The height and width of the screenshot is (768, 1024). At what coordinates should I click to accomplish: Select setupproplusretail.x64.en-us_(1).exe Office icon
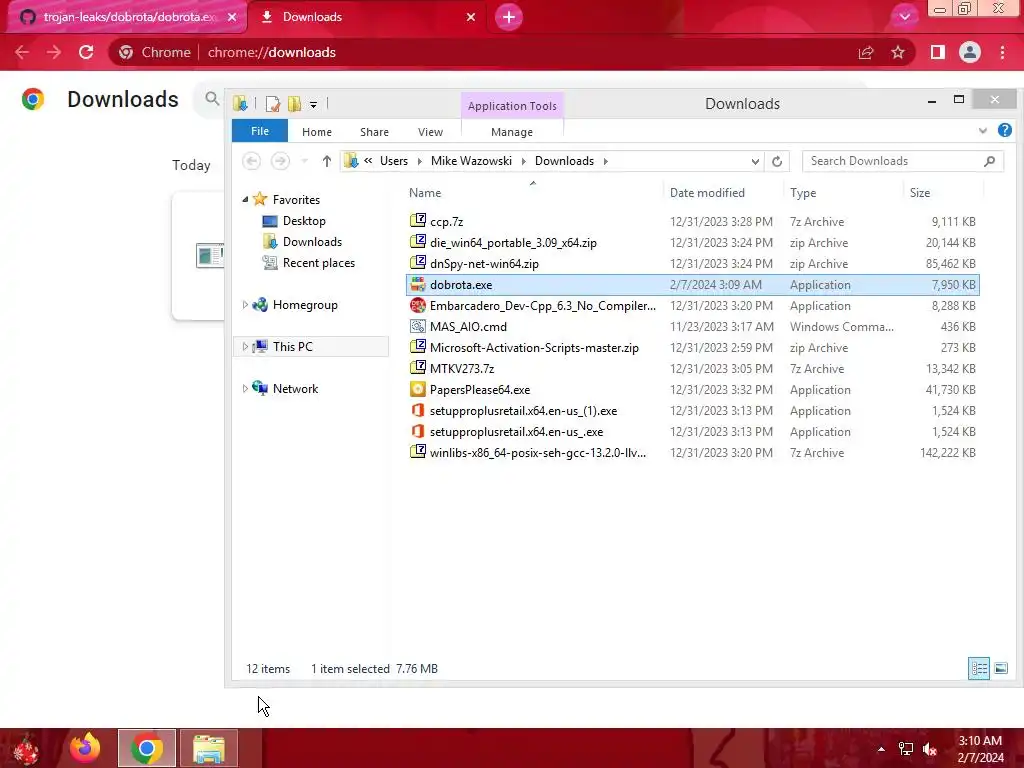click(x=418, y=410)
